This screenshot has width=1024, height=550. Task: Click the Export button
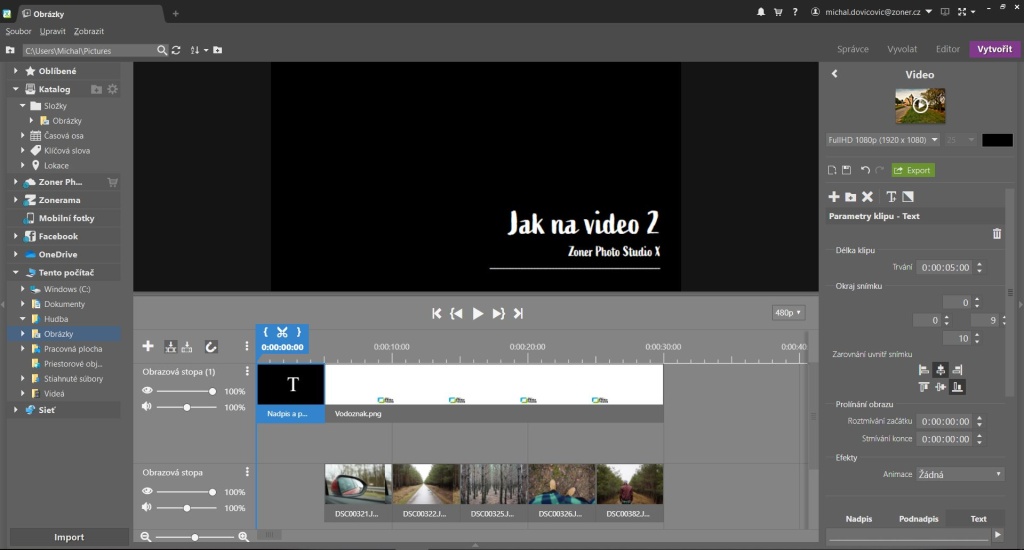click(913, 170)
